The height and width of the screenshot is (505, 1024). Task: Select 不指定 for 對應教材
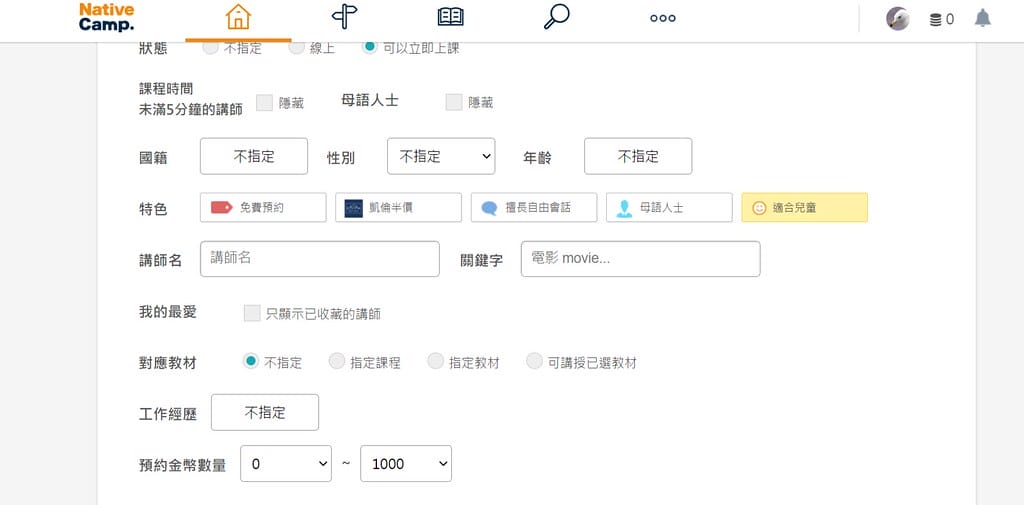click(x=251, y=361)
